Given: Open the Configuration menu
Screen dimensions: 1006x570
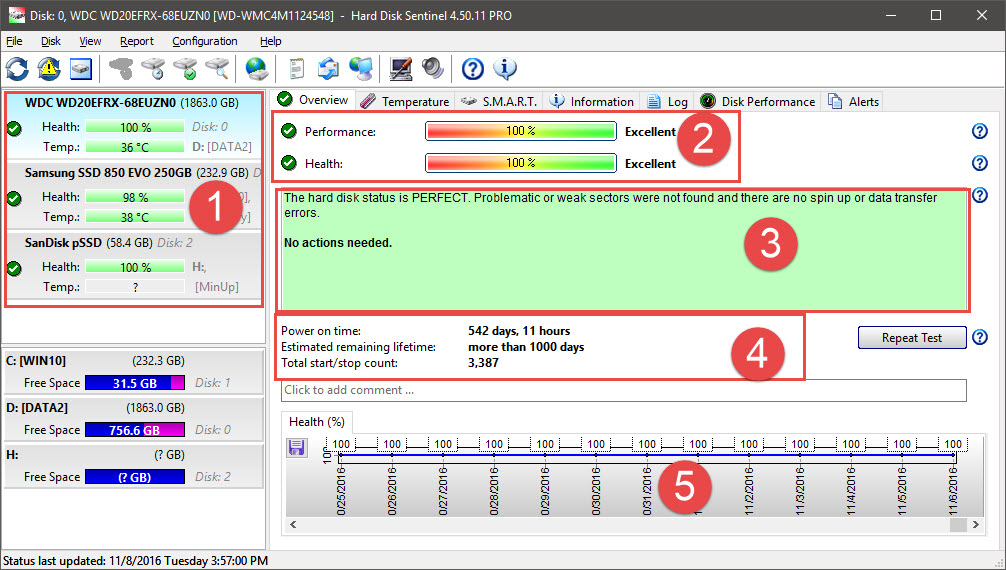Looking at the screenshot, I should pos(205,41).
